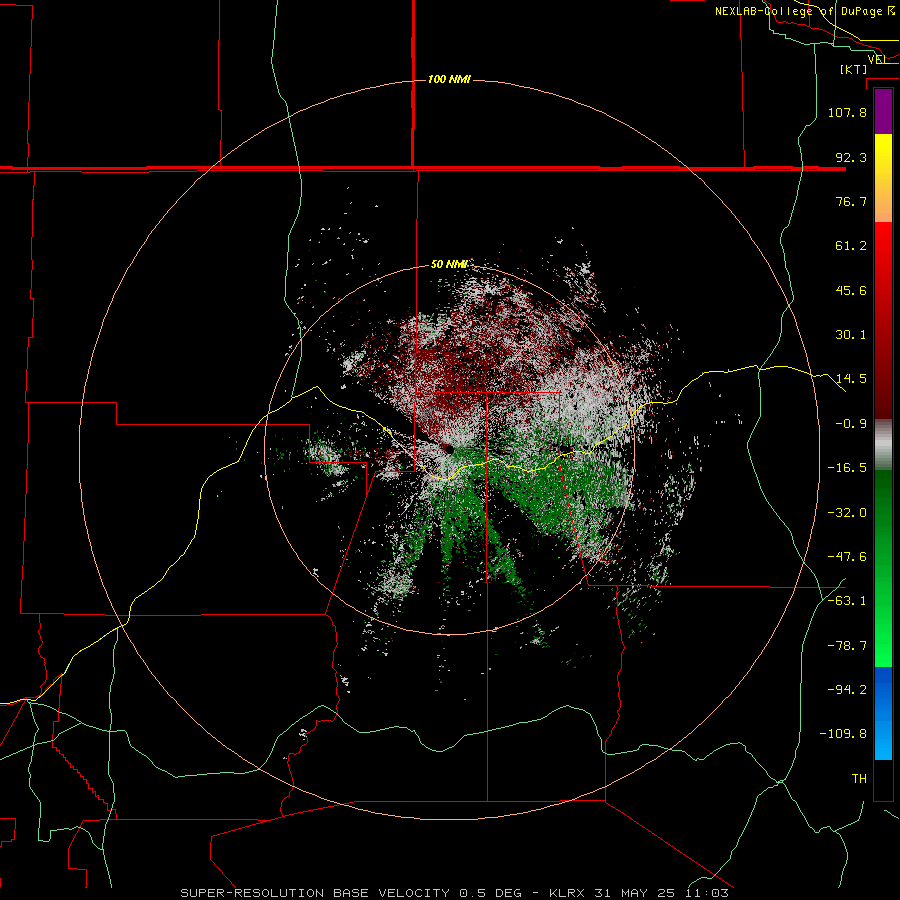Click the yellow-orange segment of the color bar
900x900 pixels.
point(883,178)
